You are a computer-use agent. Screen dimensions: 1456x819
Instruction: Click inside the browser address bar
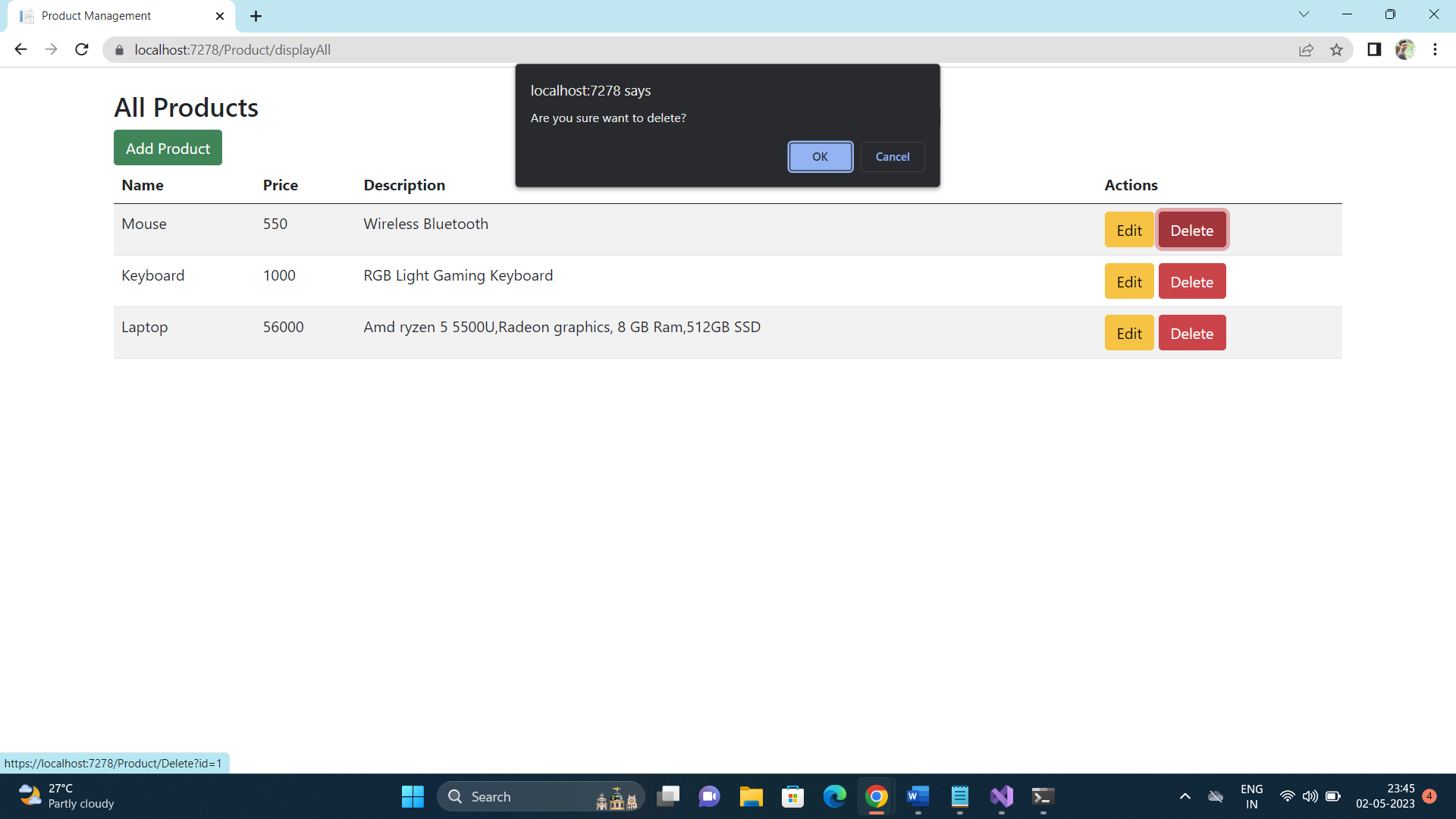click(455, 49)
